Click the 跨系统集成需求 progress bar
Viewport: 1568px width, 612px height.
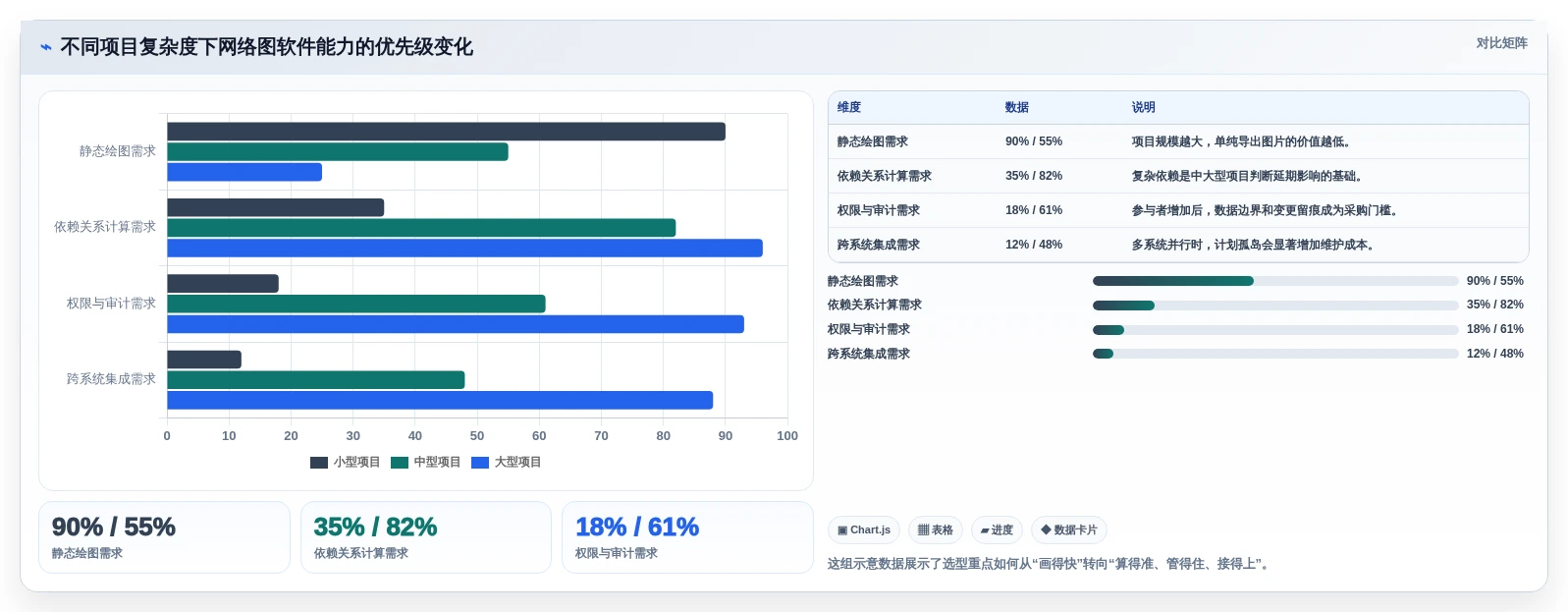[1275, 354]
